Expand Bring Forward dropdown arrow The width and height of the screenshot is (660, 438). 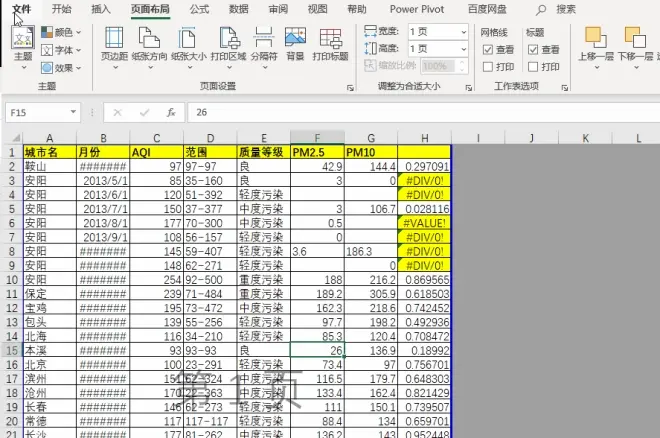596,67
